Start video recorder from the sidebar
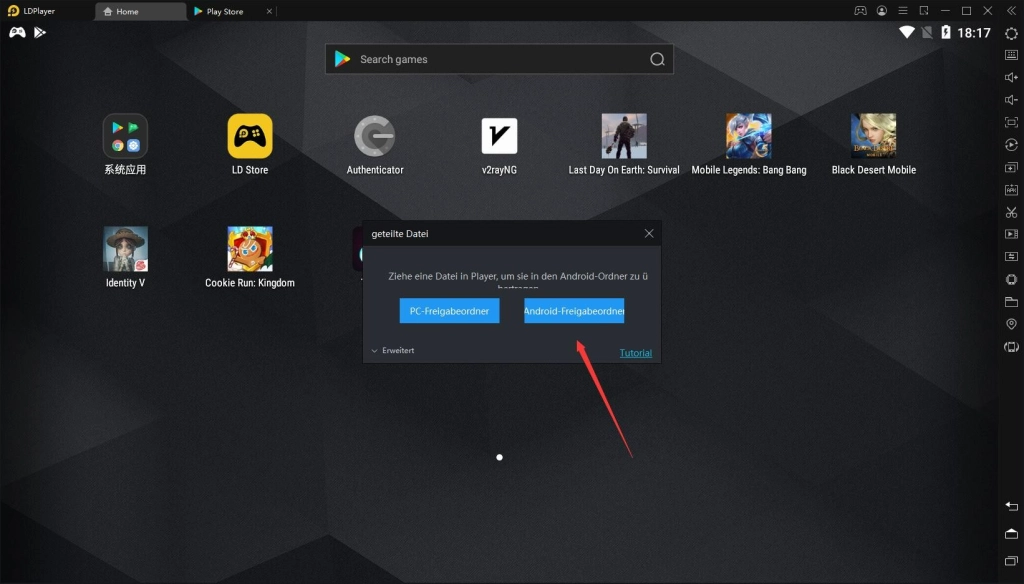 pos(1011,234)
